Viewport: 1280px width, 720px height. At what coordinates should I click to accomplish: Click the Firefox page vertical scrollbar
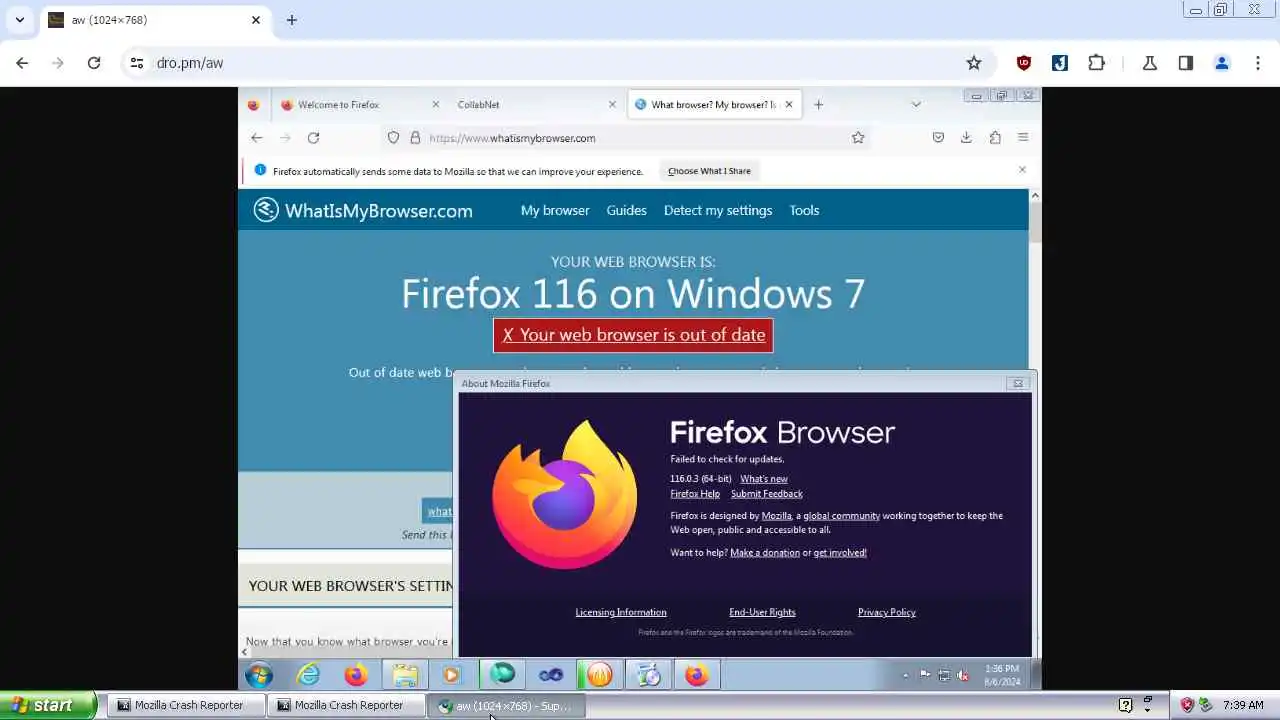[1035, 420]
